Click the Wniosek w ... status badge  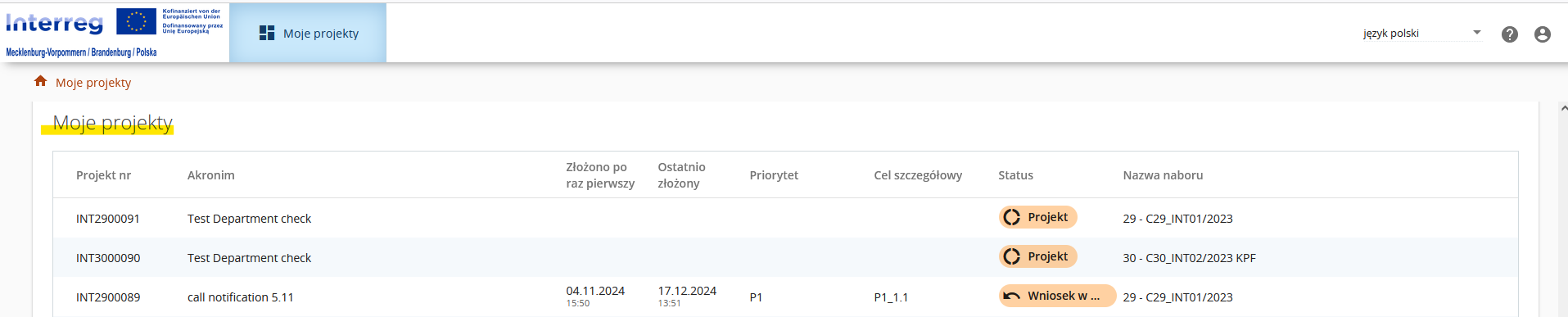tap(1057, 296)
